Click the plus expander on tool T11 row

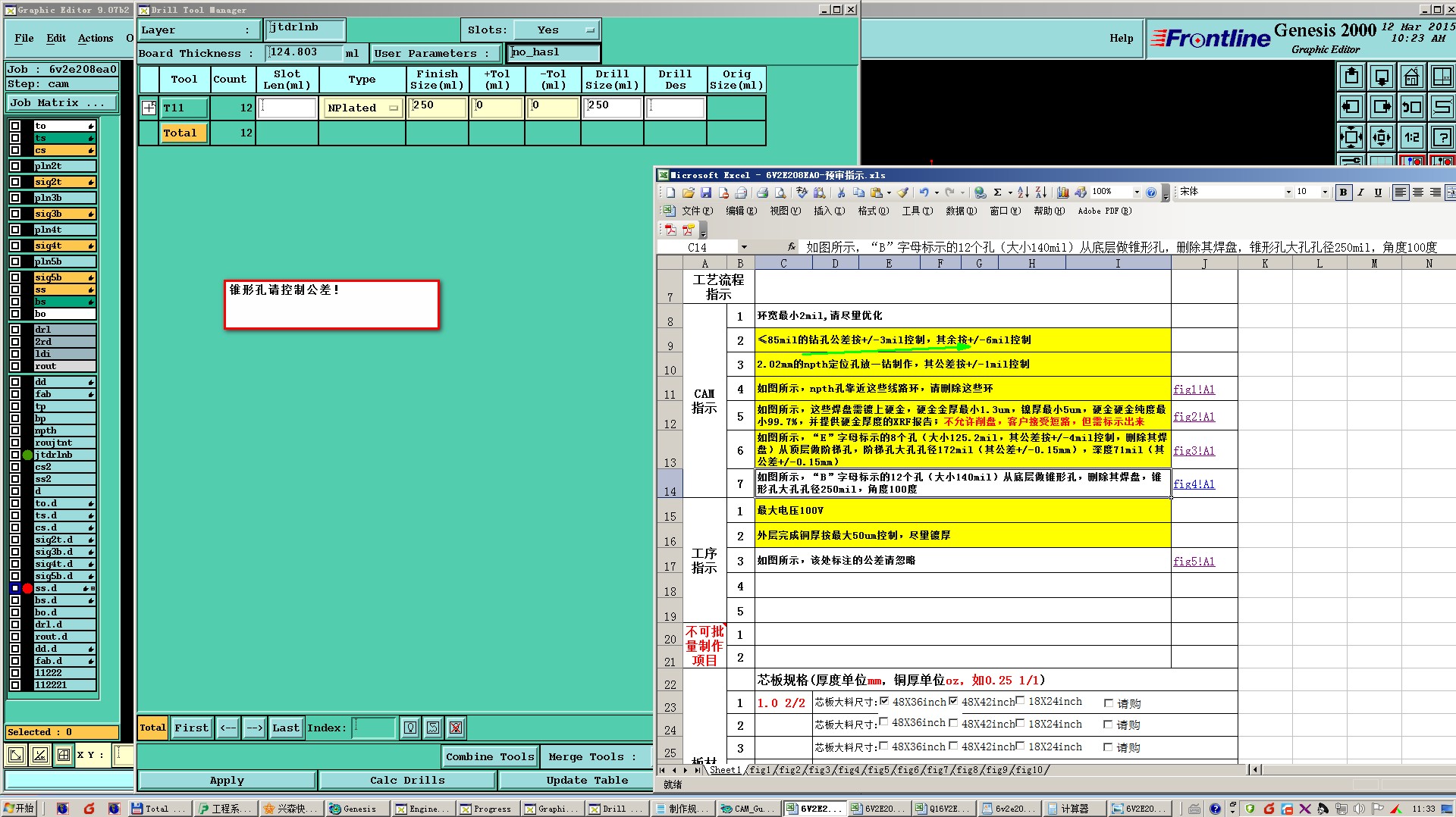coord(149,108)
